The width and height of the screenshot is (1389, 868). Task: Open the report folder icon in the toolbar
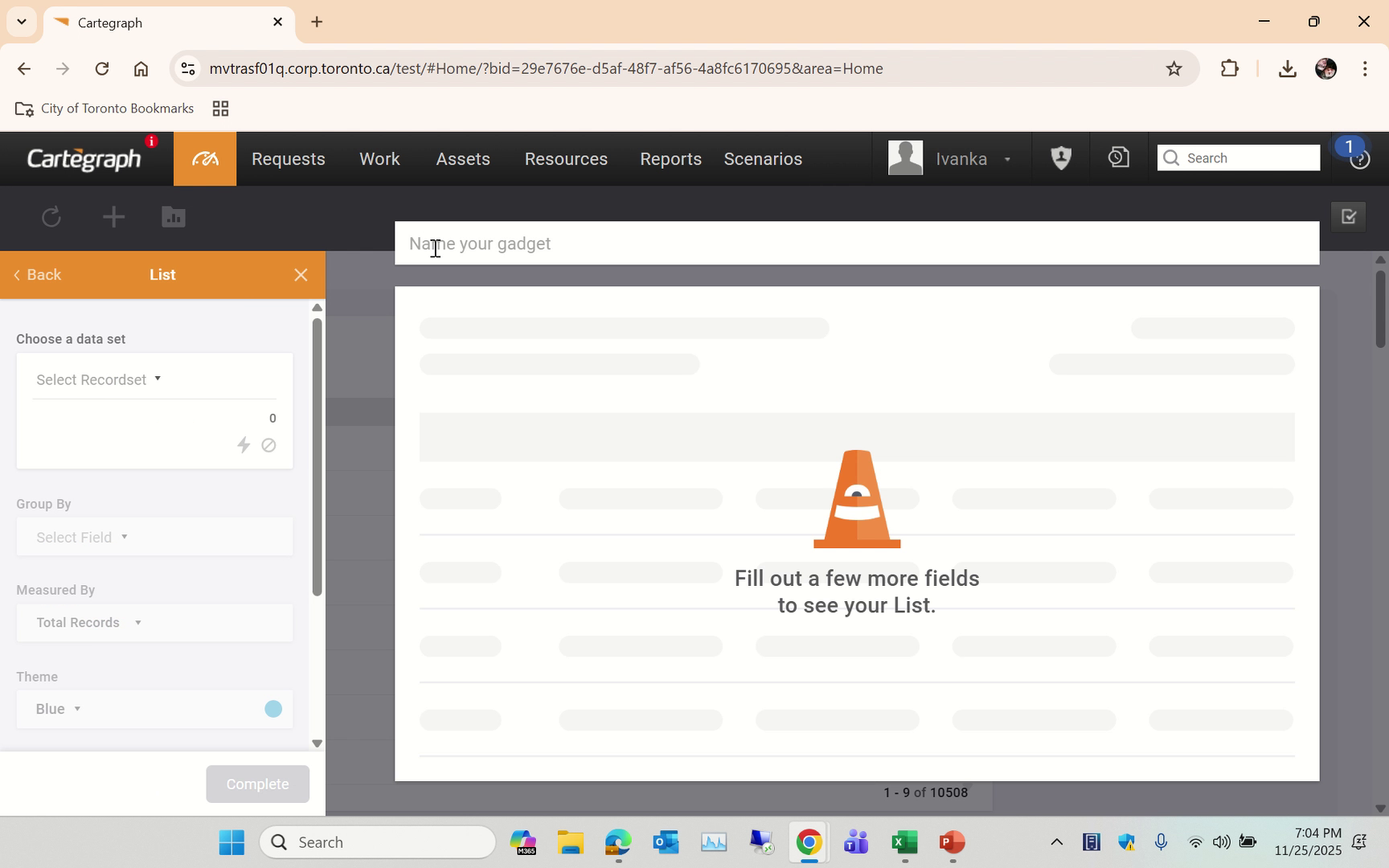173,217
